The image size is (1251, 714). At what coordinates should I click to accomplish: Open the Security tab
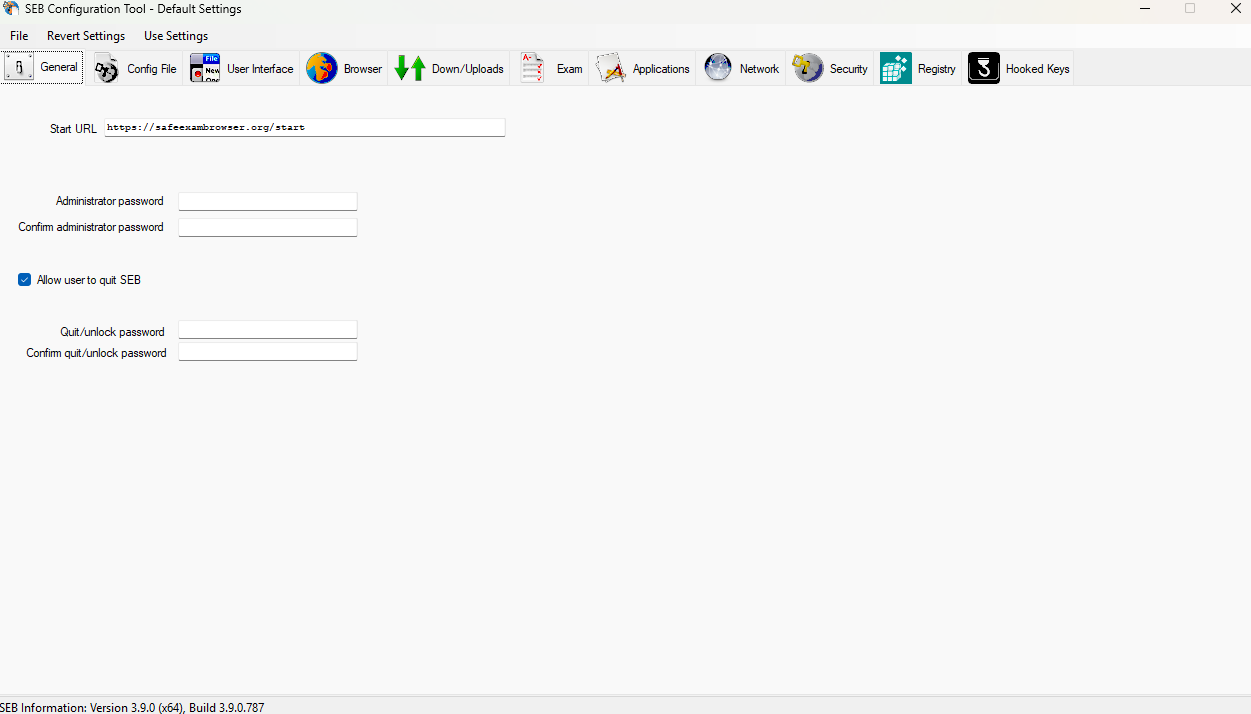click(x=831, y=68)
